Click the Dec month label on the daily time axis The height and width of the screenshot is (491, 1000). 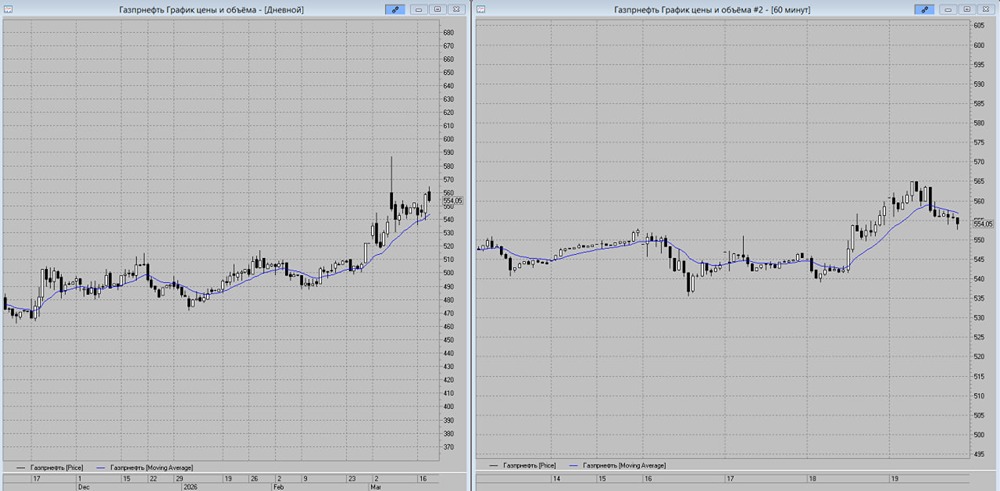pyautogui.click(x=84, y=486)
